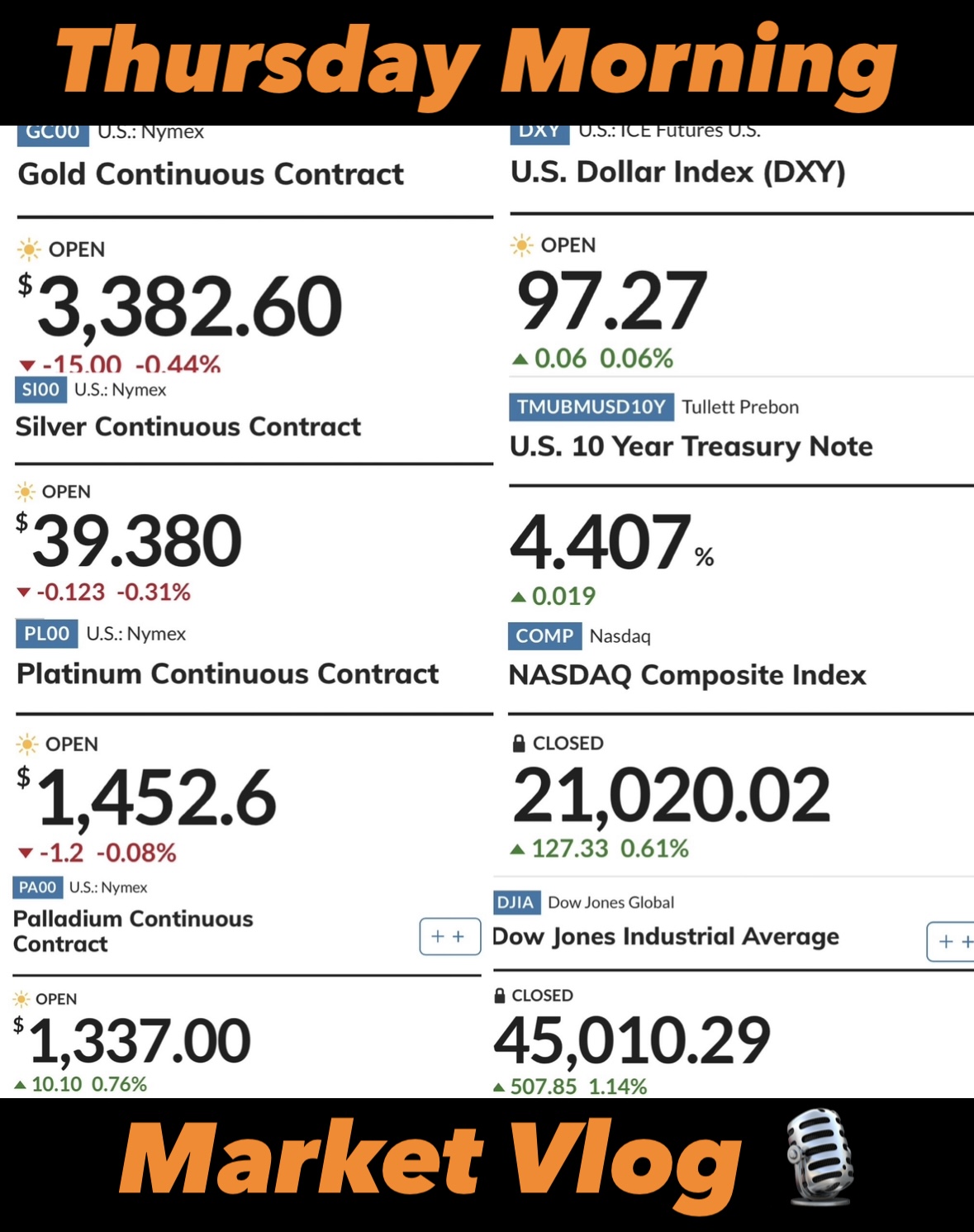This screenshot has width=974, height=1232.
Task: Click the gold price $3,382.60
Action: [x=180, y=307]
